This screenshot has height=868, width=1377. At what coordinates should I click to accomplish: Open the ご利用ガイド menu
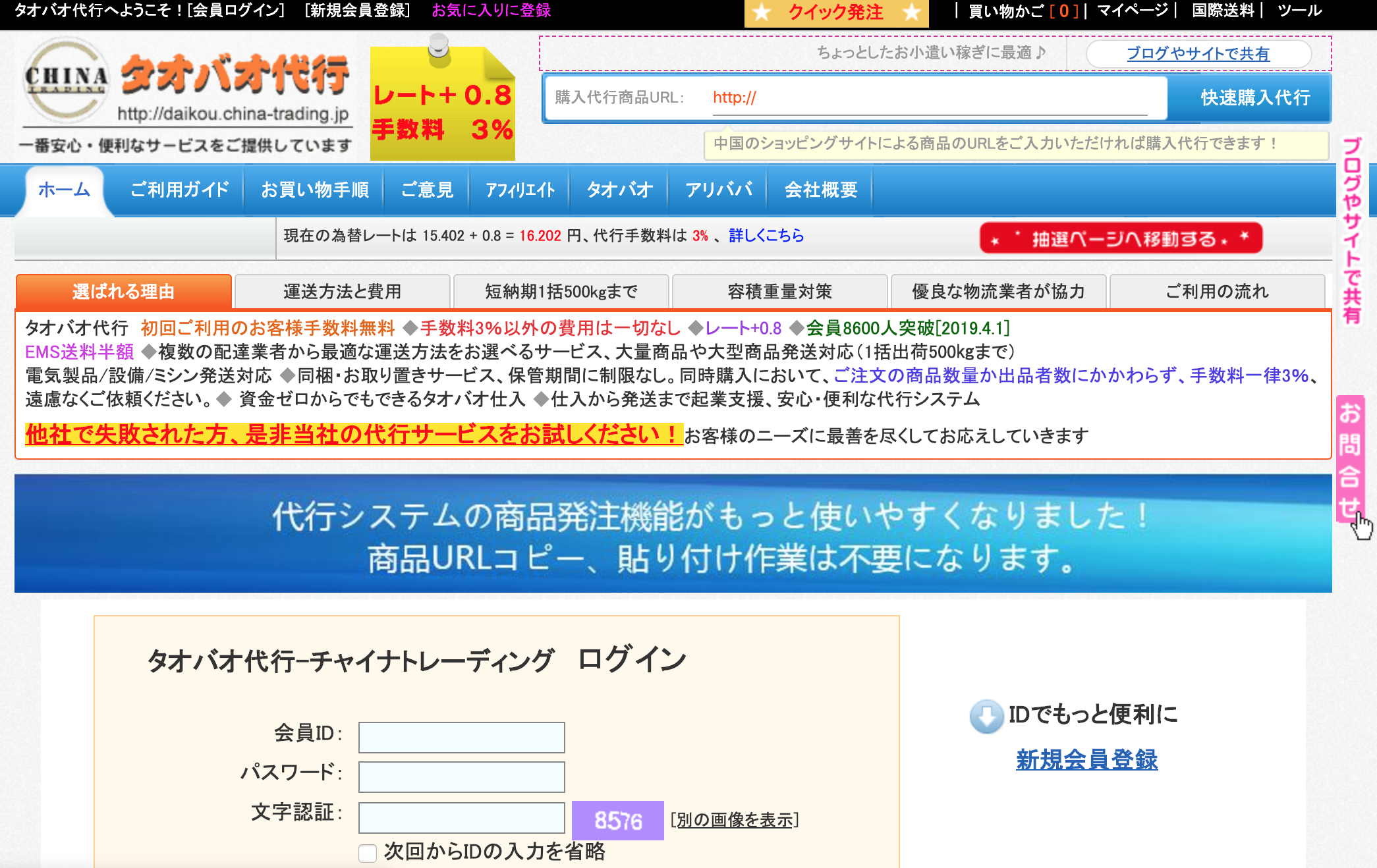[179, 190]
